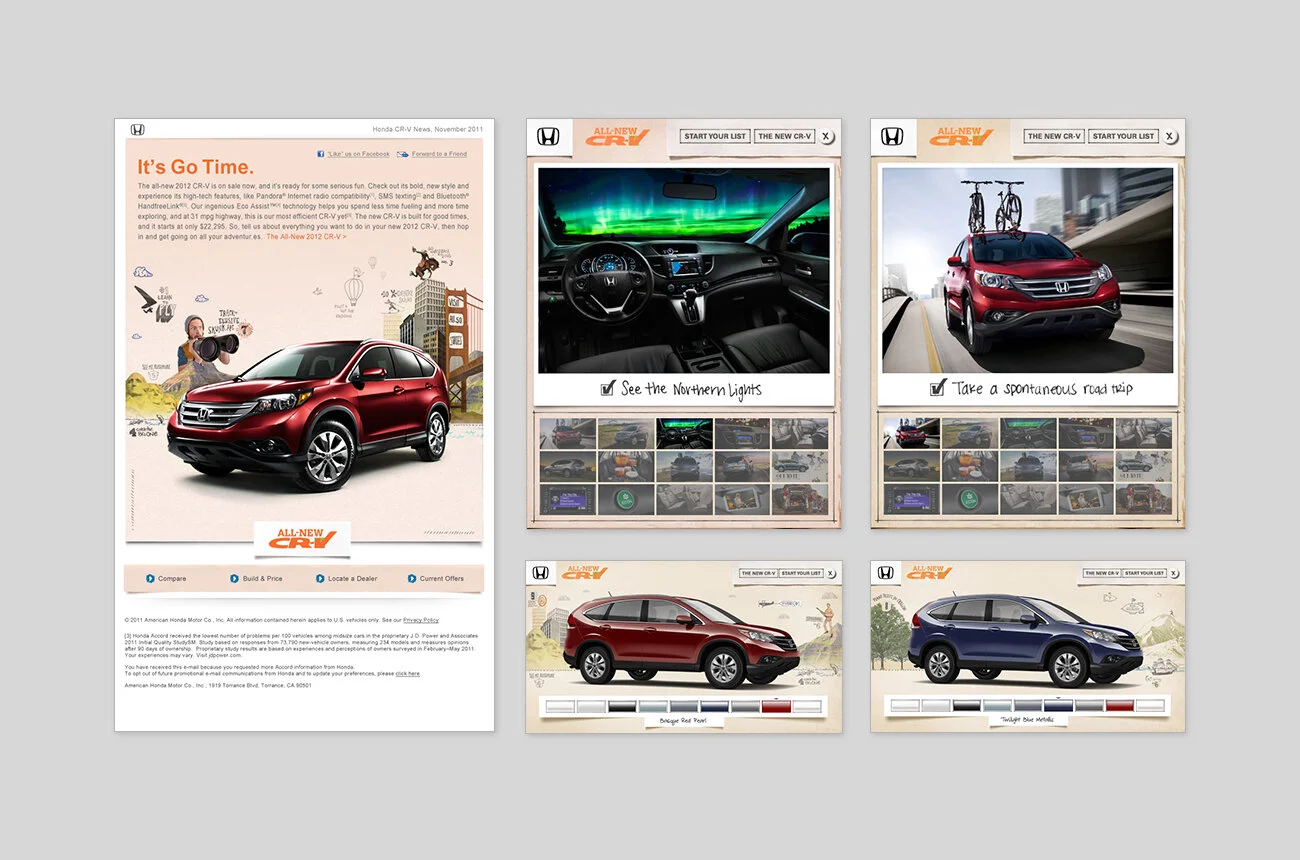Click START YOUR LIST in the Northern Lights panel
The height and width of the screenshot is (860, 1300).
(715, 136)
